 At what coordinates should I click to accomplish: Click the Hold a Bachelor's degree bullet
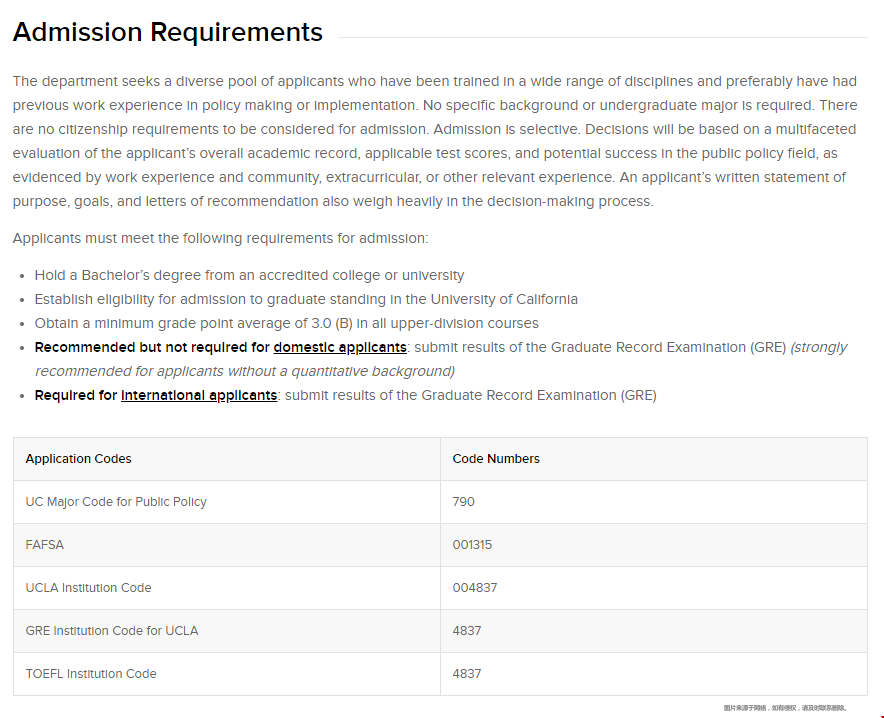[249, 275]
